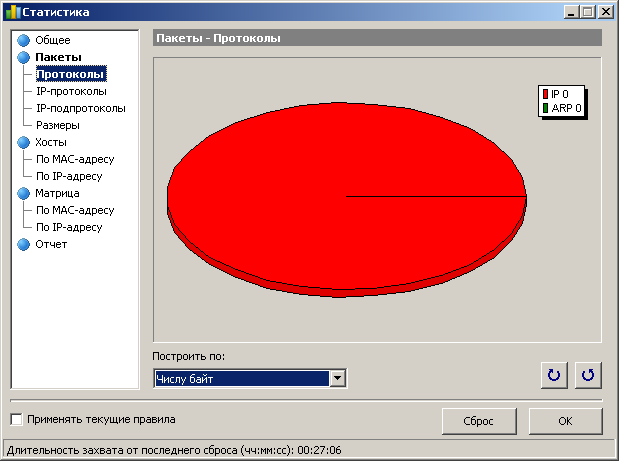Click the capture duration status bar text
This screenshot has height=461, width=619.
click(174, 450)
